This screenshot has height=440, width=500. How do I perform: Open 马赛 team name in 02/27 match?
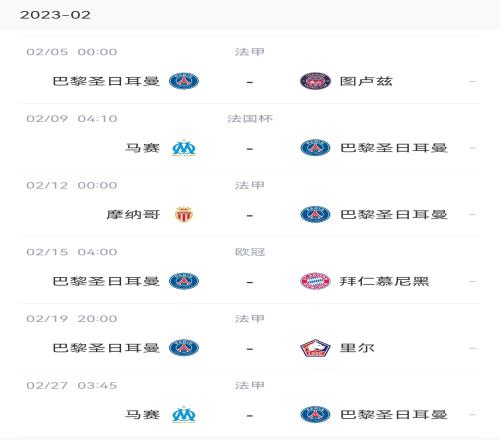coord(142,414)
